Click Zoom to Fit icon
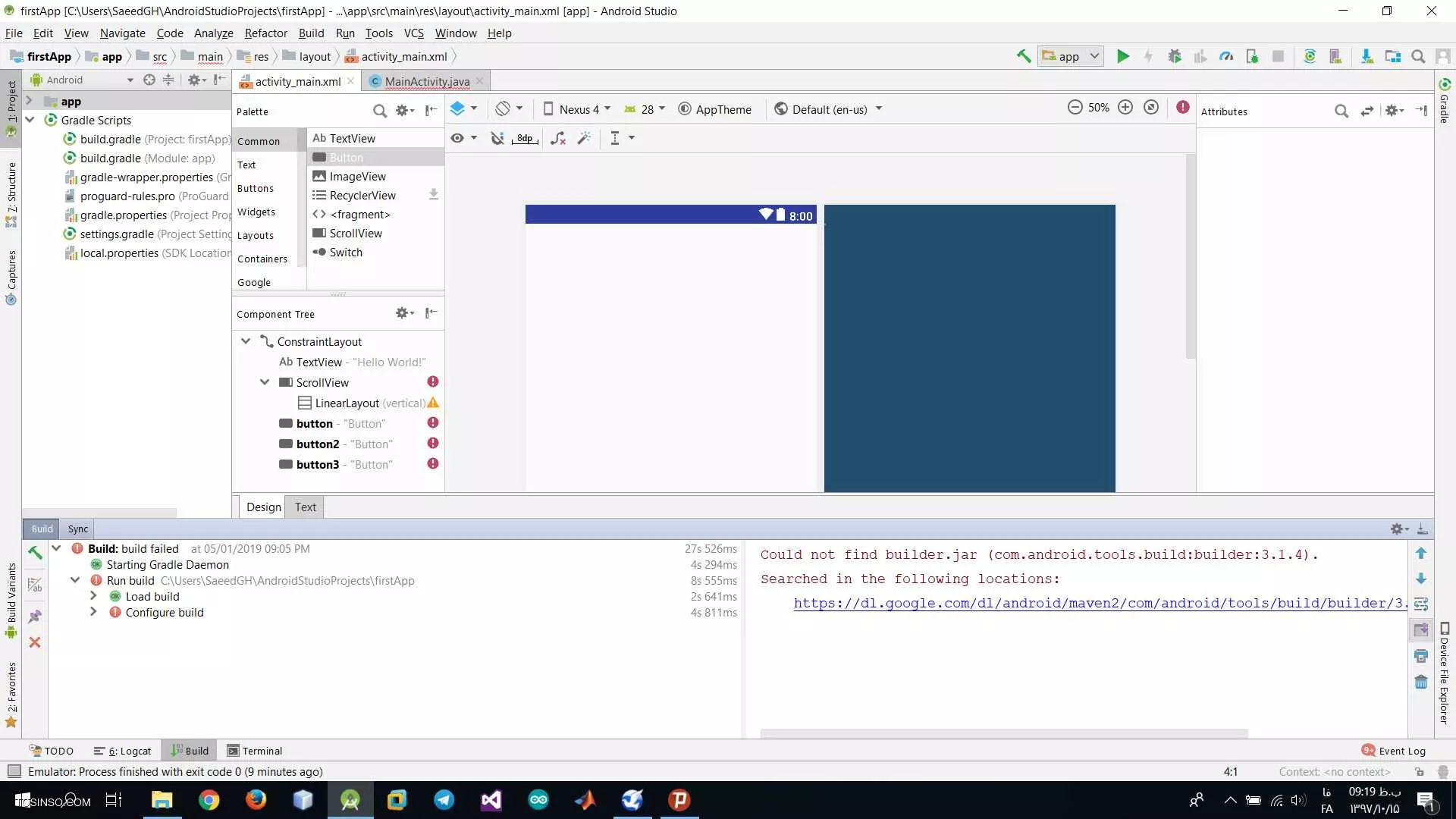The width and height of the screenshot is (1456, 819). 1151,108
